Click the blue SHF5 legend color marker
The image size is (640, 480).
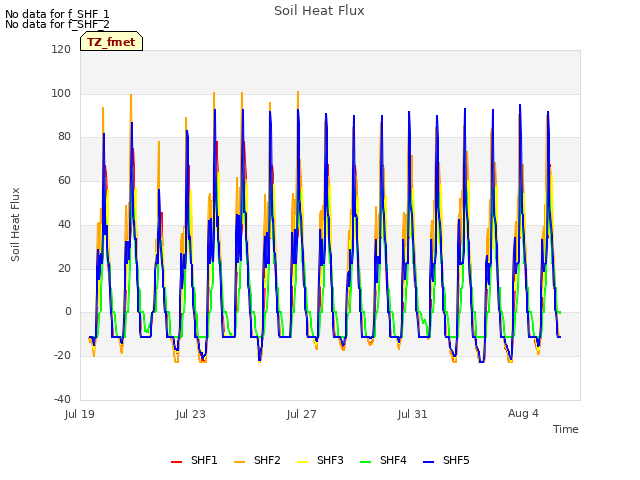[x=429, y=462]
